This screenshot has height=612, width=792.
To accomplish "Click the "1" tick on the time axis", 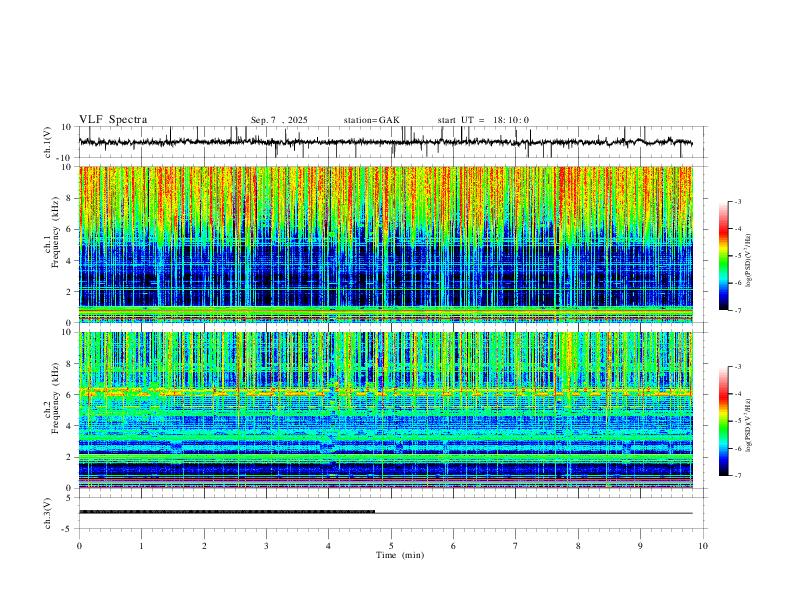I will (x=141, y=546).
